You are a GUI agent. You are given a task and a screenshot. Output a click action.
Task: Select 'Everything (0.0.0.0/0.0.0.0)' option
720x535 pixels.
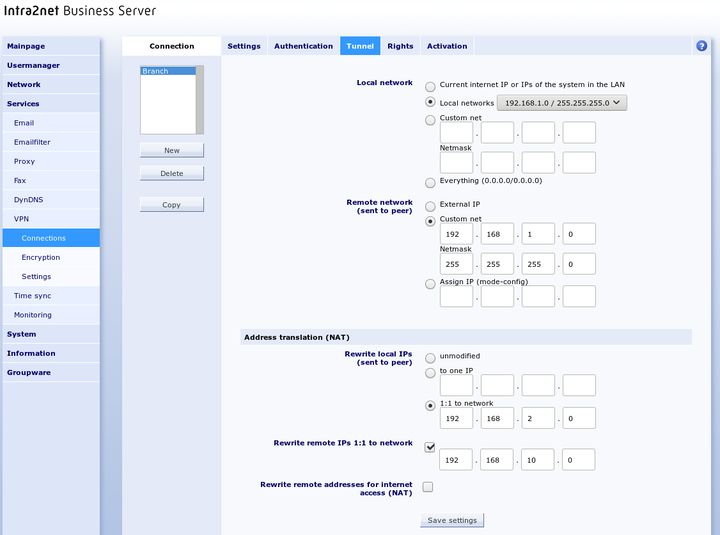(x=430, y=183)
